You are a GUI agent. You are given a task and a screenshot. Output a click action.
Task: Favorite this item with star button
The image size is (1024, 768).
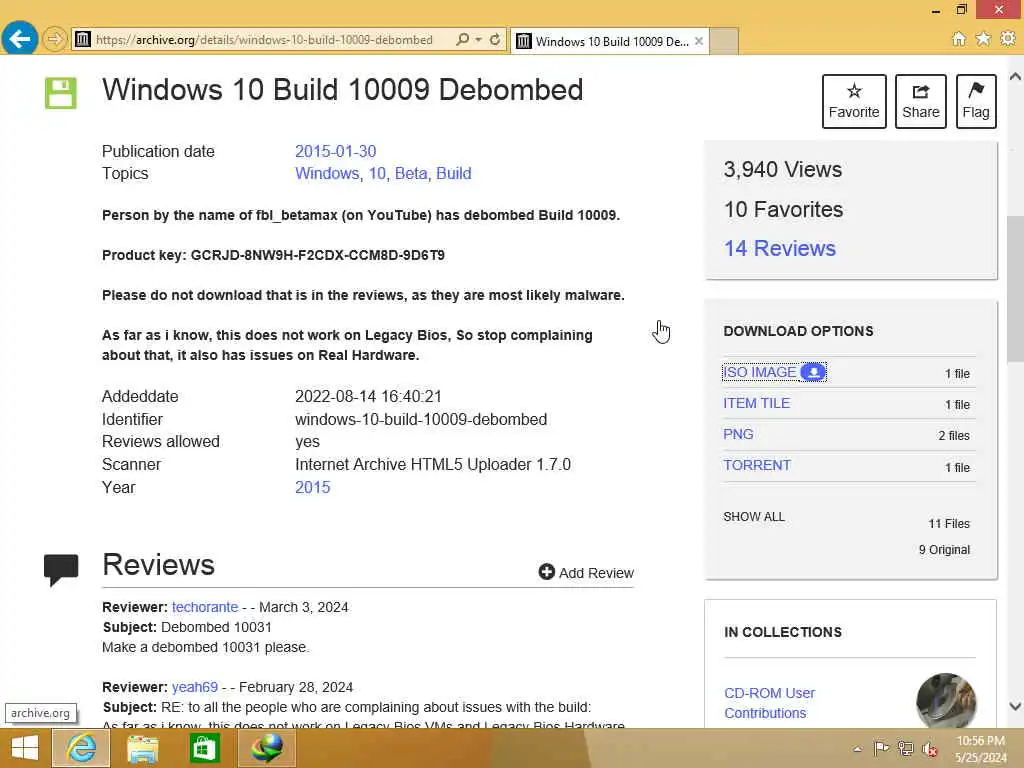coord(854,101)
